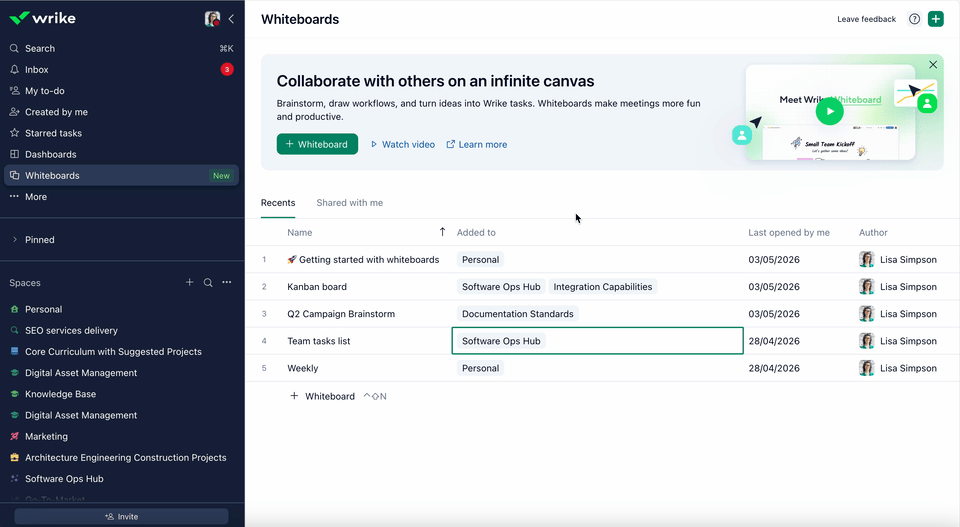Switch to Shared with me tab

click(x=350, y=203)
